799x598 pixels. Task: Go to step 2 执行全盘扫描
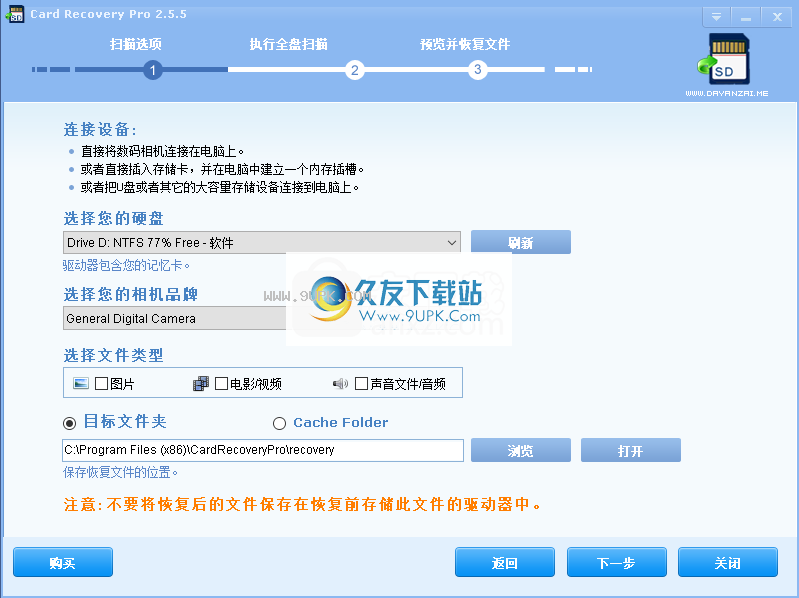(x=288, y=44)
